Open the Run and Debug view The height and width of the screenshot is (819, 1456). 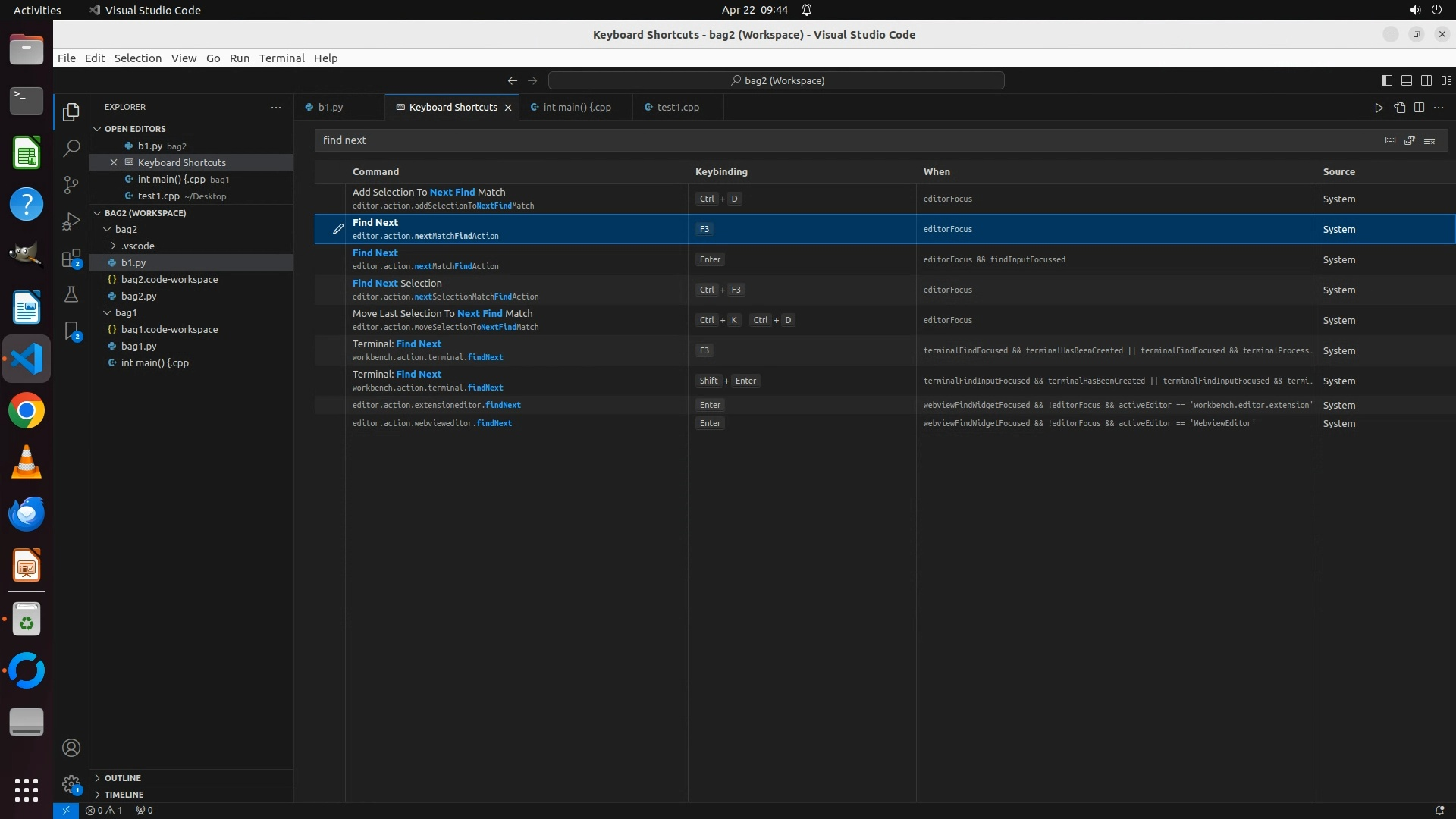coord(71,221)
